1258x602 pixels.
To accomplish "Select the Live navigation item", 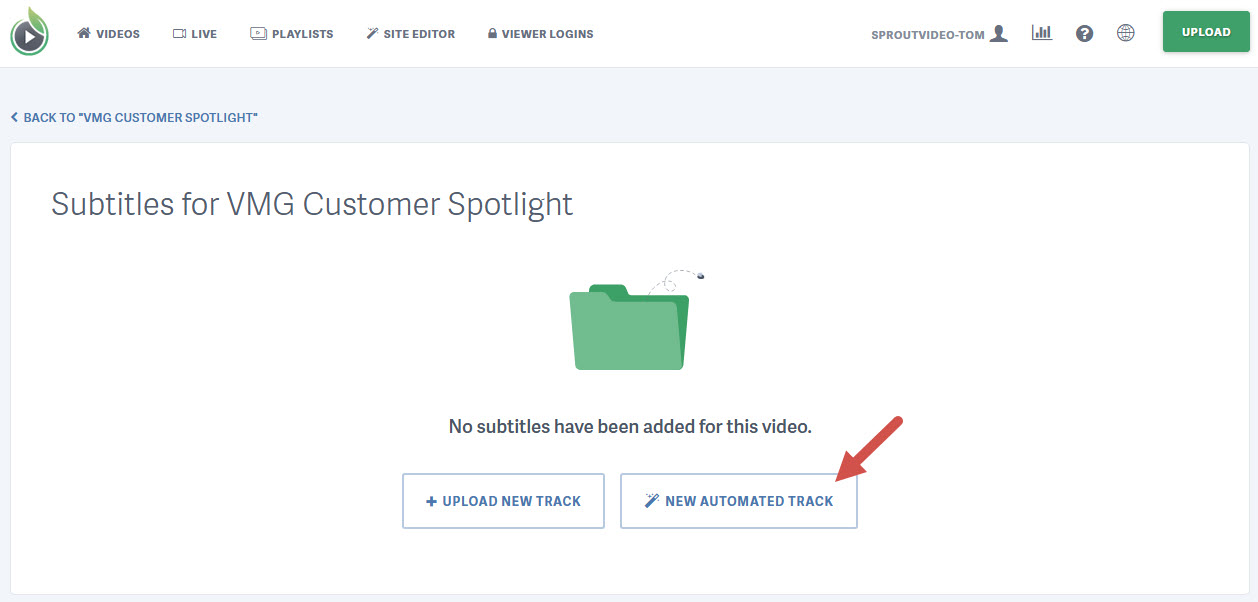I will point(195,32).
